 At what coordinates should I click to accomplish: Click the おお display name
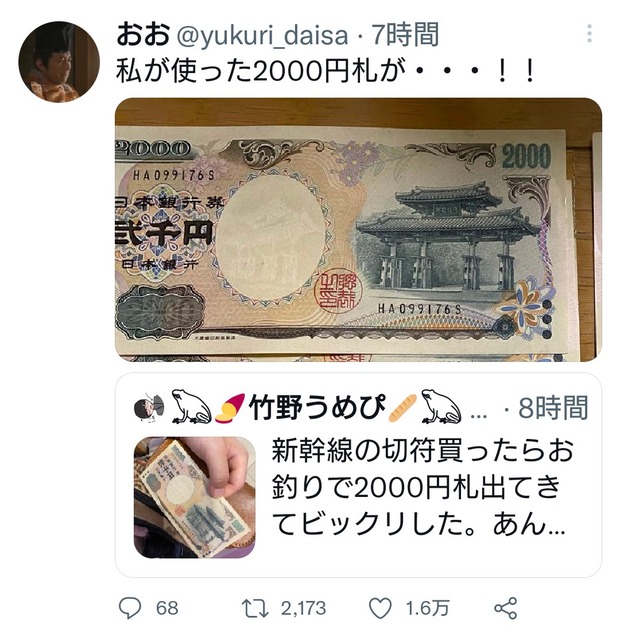pos(143,34)
